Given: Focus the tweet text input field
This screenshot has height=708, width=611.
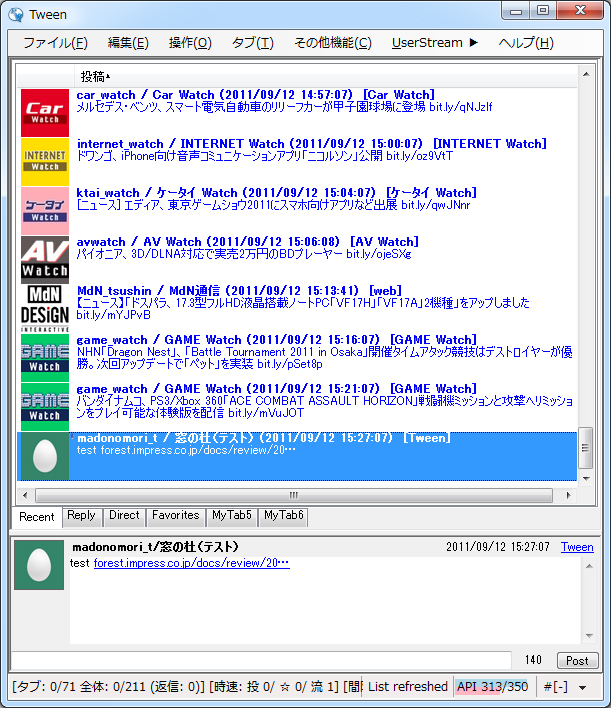Looking at the screenshot, I should [x=261, y=660].
